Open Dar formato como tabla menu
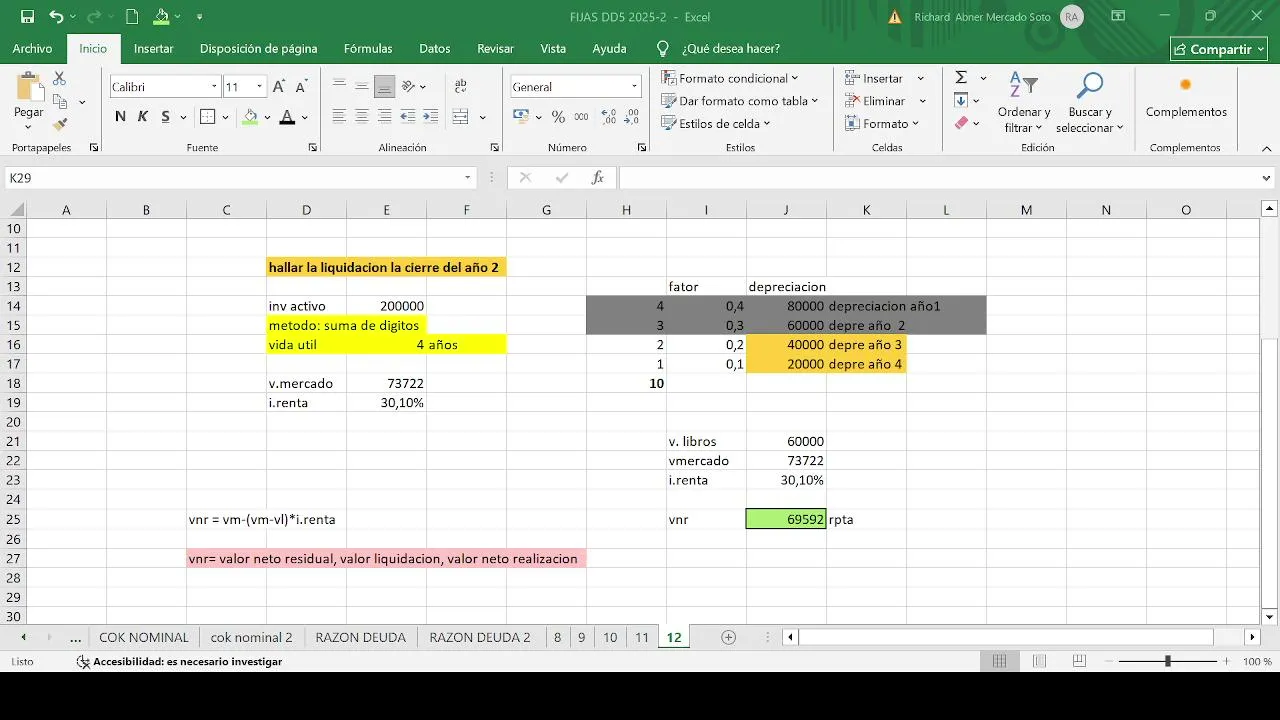 pos(740,101)
